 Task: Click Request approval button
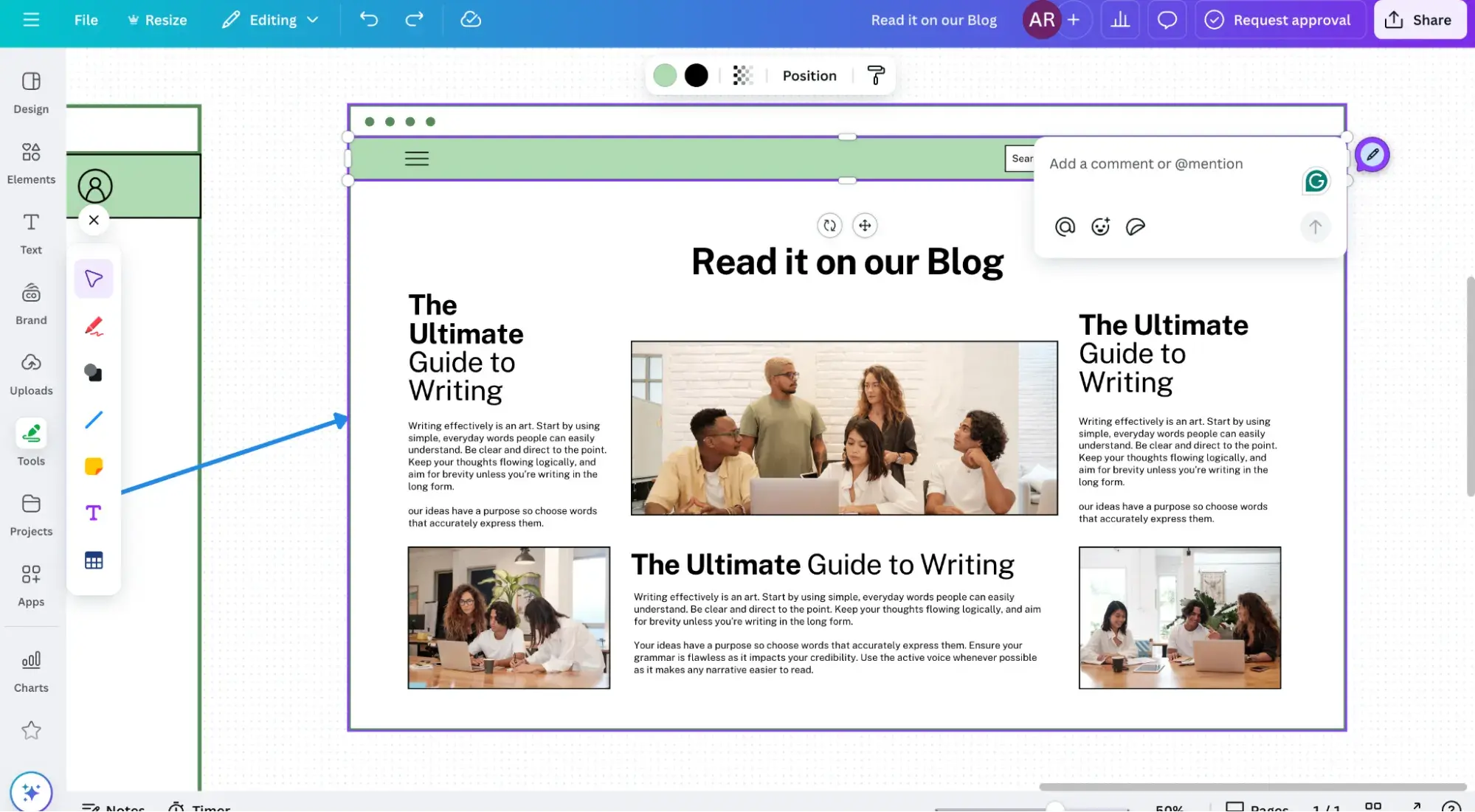pyautogui.click(x=1279, y=20)
